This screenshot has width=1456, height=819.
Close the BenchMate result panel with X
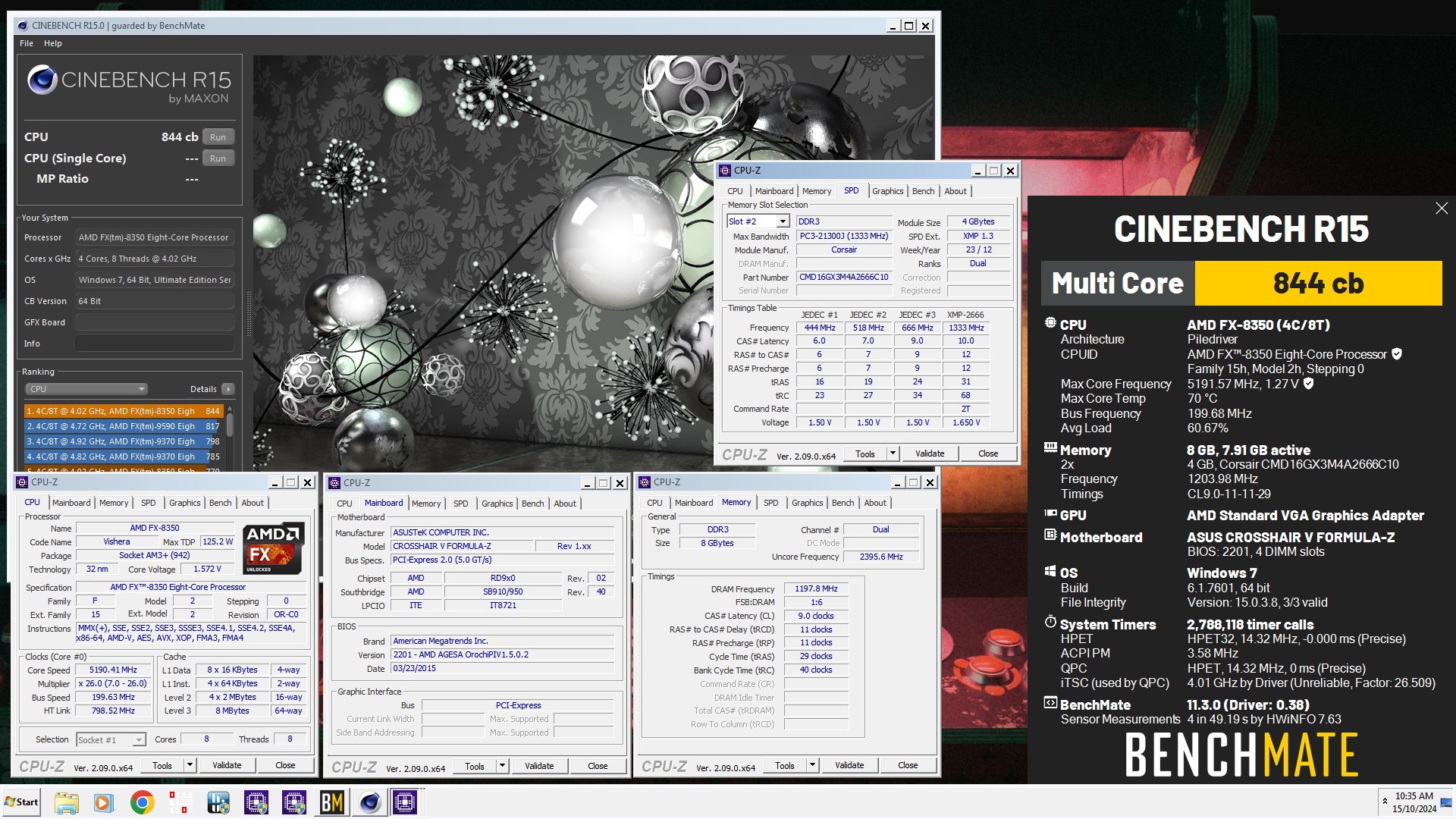tap(1442, 208)
